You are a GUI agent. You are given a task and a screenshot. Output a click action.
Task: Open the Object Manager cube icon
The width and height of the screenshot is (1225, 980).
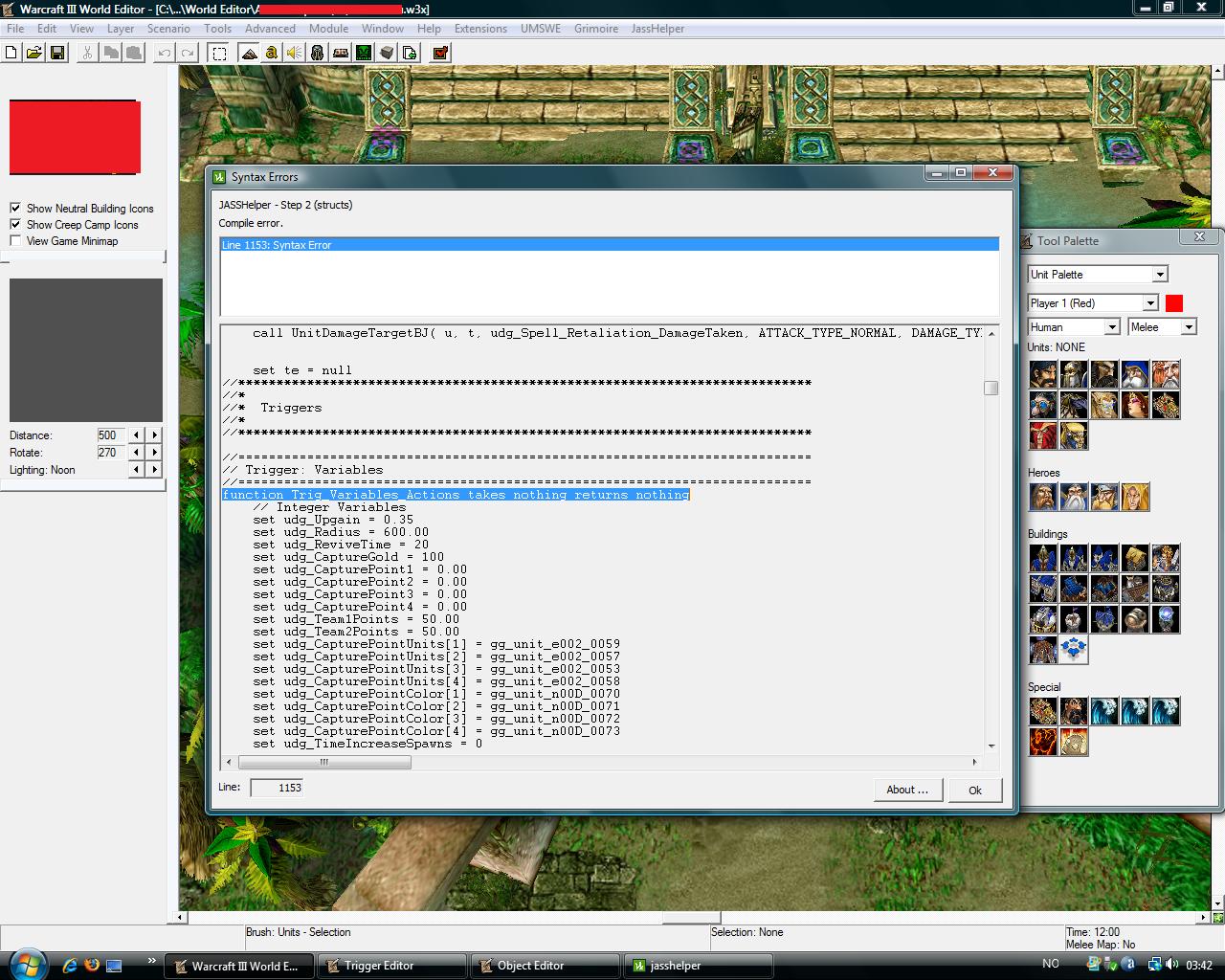387,53
